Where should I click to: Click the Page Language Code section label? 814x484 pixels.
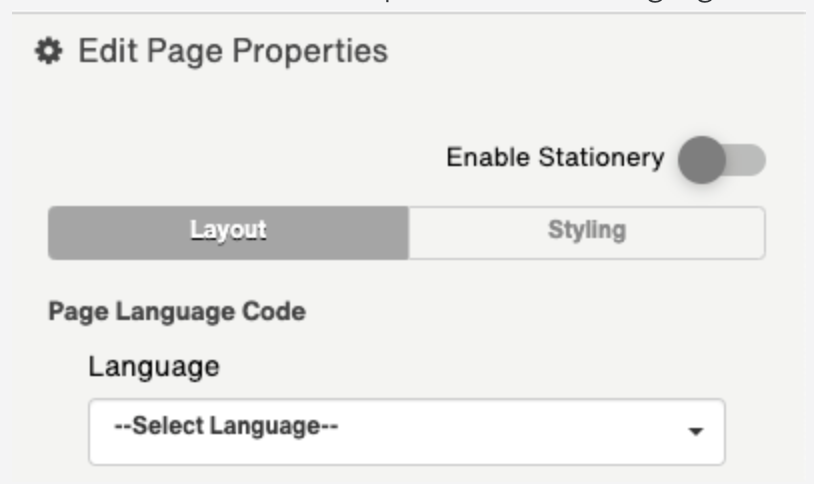click(176, 311)
